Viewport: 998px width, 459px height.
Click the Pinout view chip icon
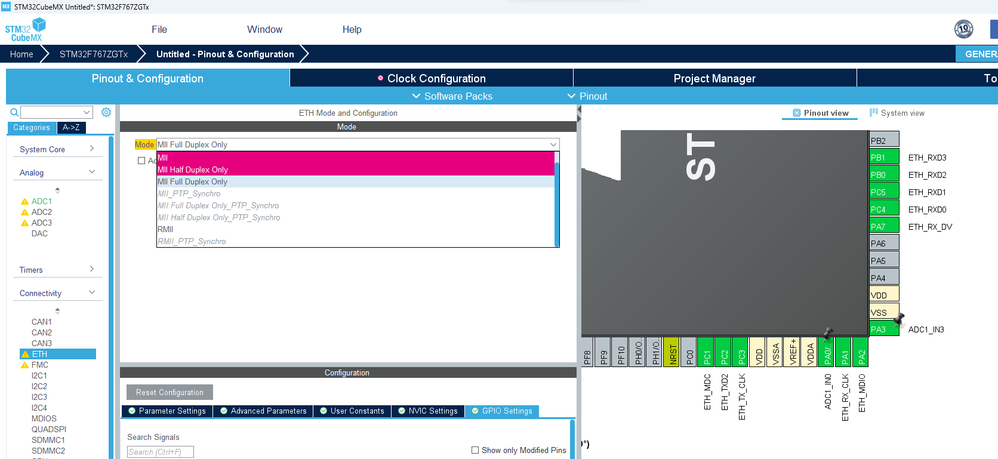796,113
